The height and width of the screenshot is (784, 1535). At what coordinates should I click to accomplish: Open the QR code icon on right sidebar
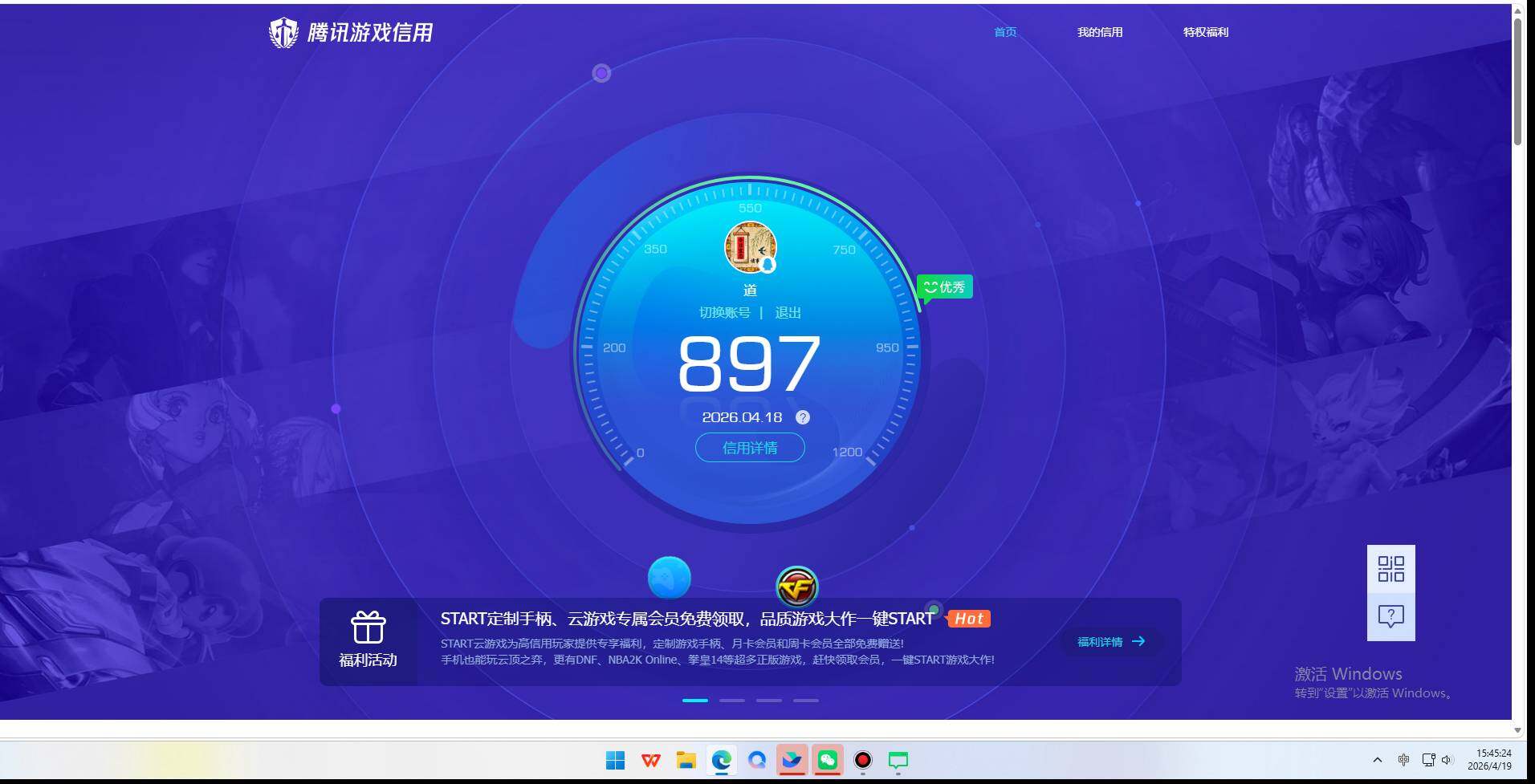1390,567
